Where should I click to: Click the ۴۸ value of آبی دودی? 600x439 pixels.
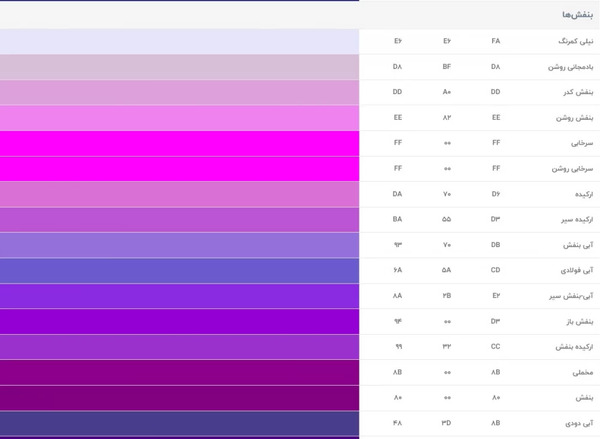397,423
